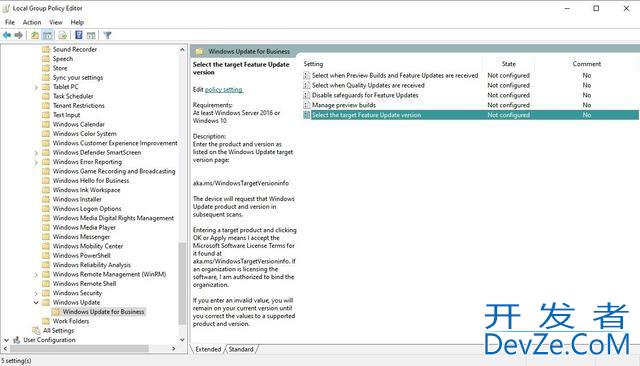Collapse the User Configuration node
The height and width of the screenshot is (366, 640).
click(6, 340)
